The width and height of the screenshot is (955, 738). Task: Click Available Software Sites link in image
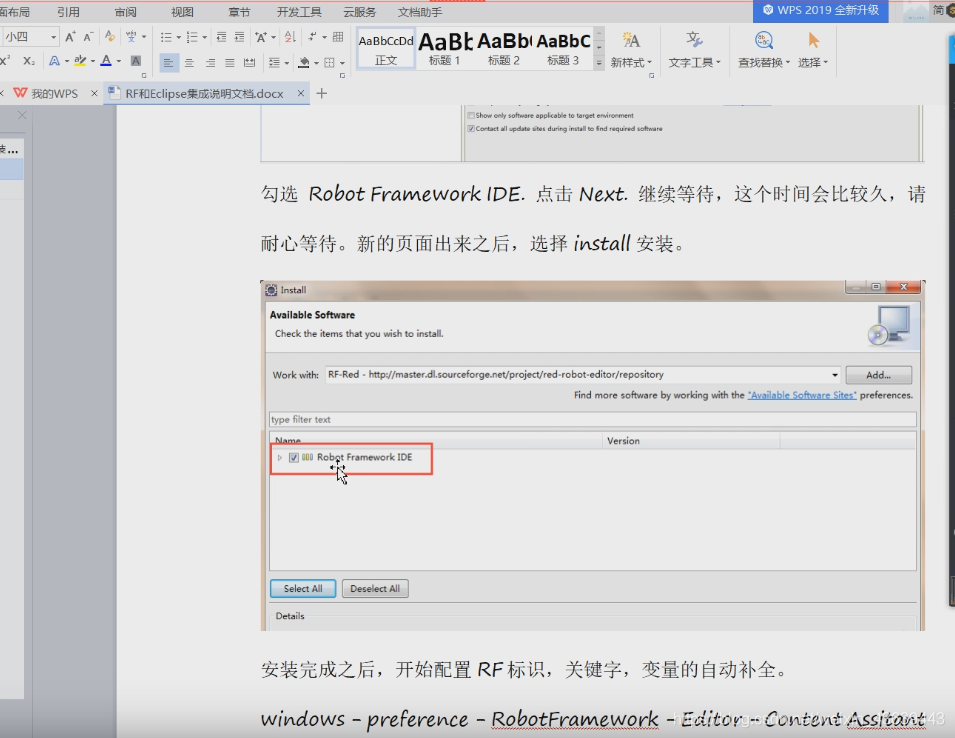click(x=802, y=395)
